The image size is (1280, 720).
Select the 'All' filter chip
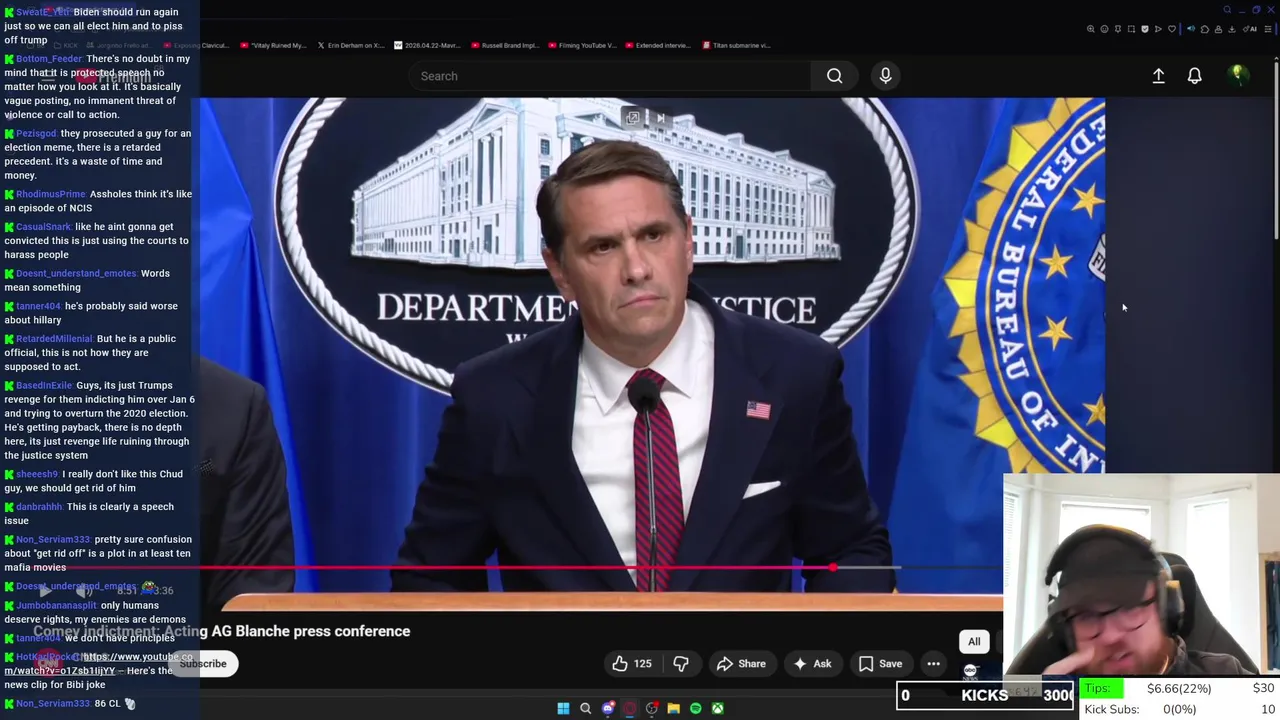click(974, 641)
